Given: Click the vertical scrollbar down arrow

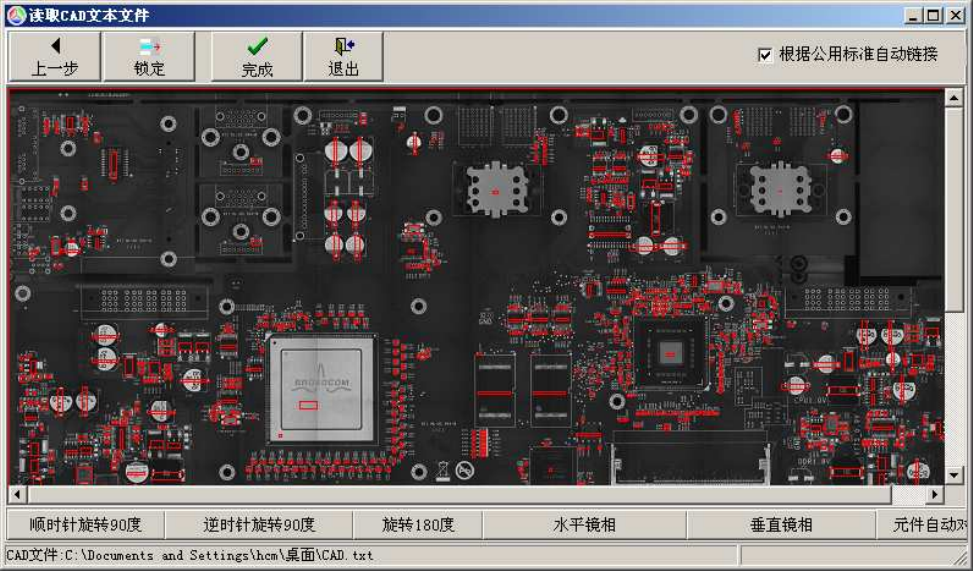Looking at the screenshot, I should click(954, 476).
